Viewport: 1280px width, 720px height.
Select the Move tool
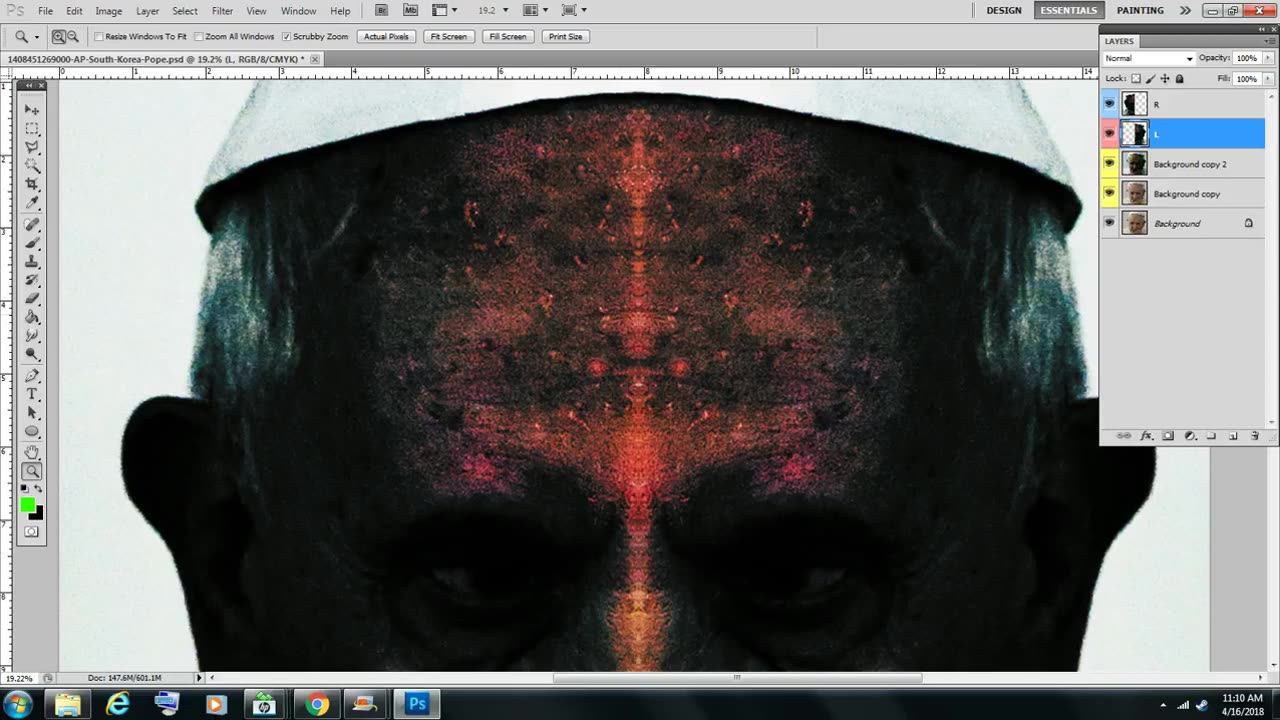(x=32, y=110)
